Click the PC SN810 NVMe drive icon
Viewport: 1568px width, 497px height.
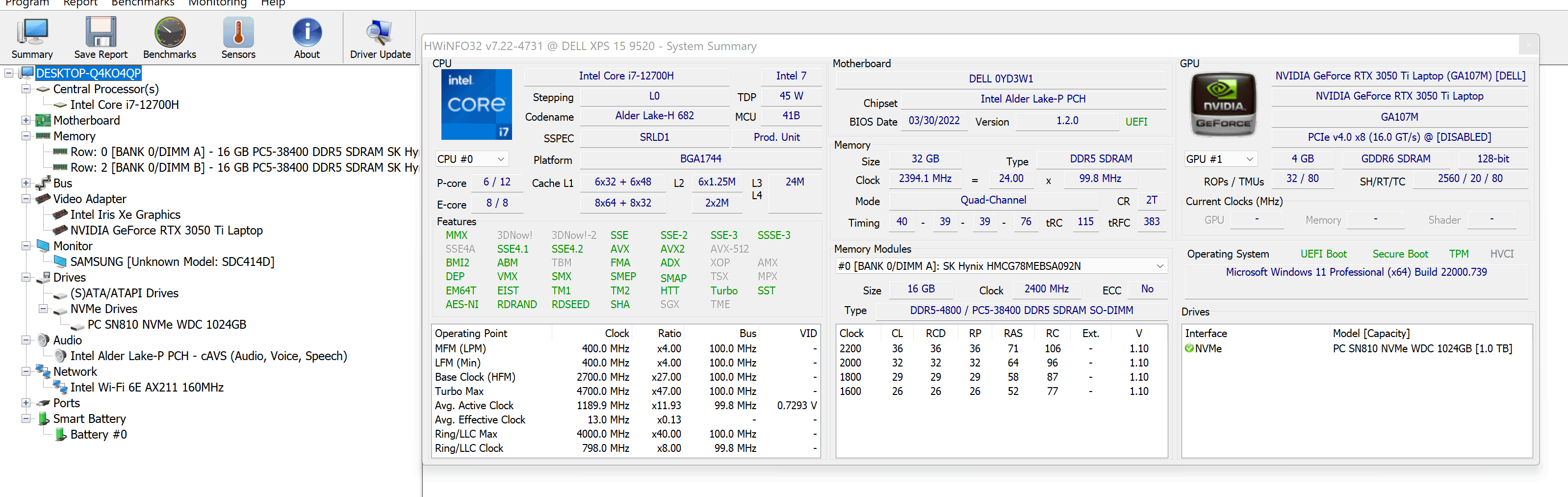pos(77,326)
